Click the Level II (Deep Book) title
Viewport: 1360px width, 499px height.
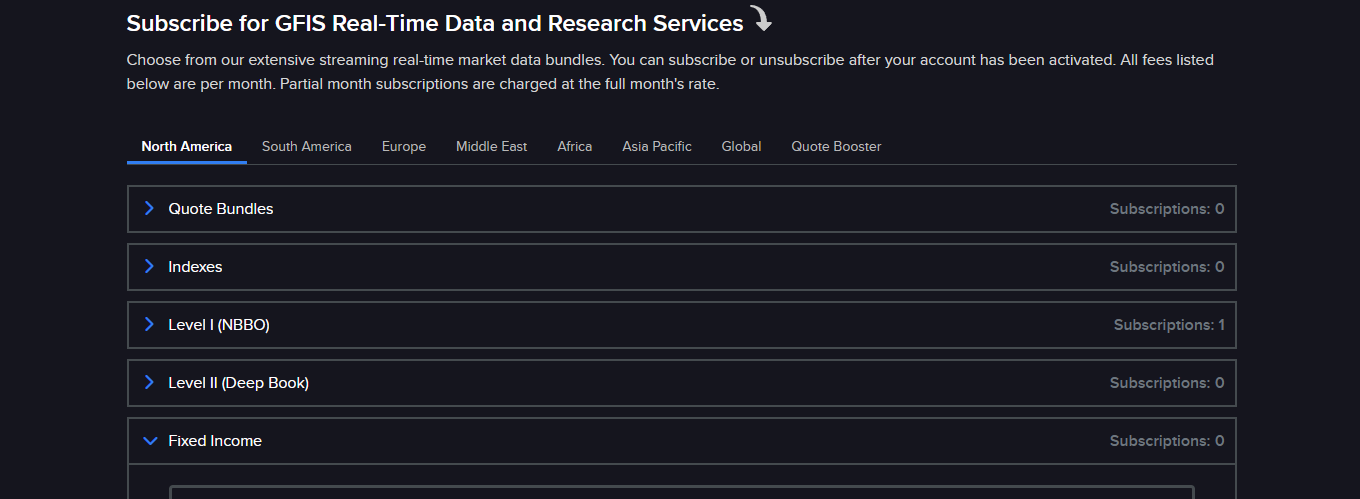click(x=239, y=383)
